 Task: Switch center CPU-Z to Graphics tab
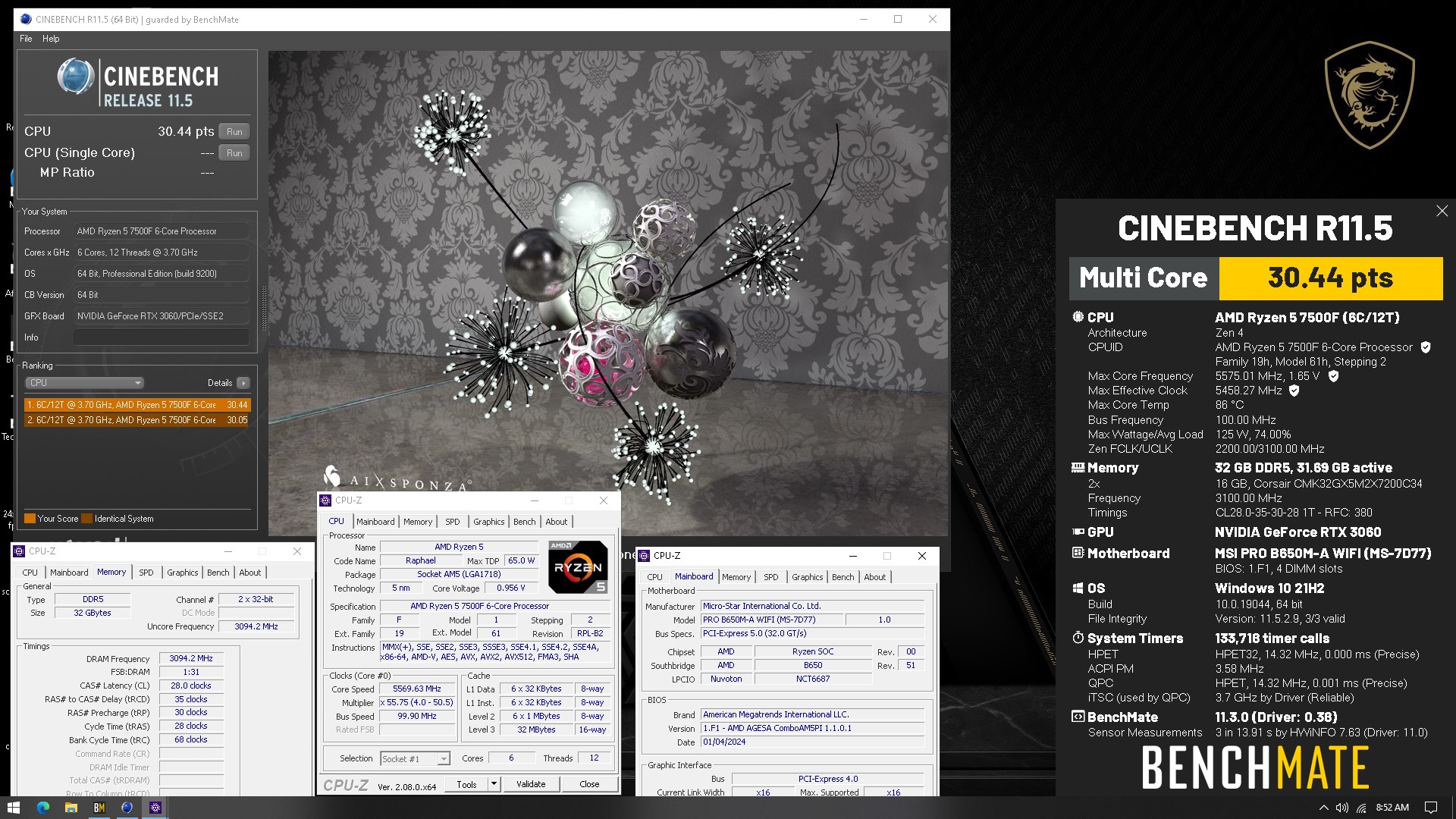tap(489, 522)
